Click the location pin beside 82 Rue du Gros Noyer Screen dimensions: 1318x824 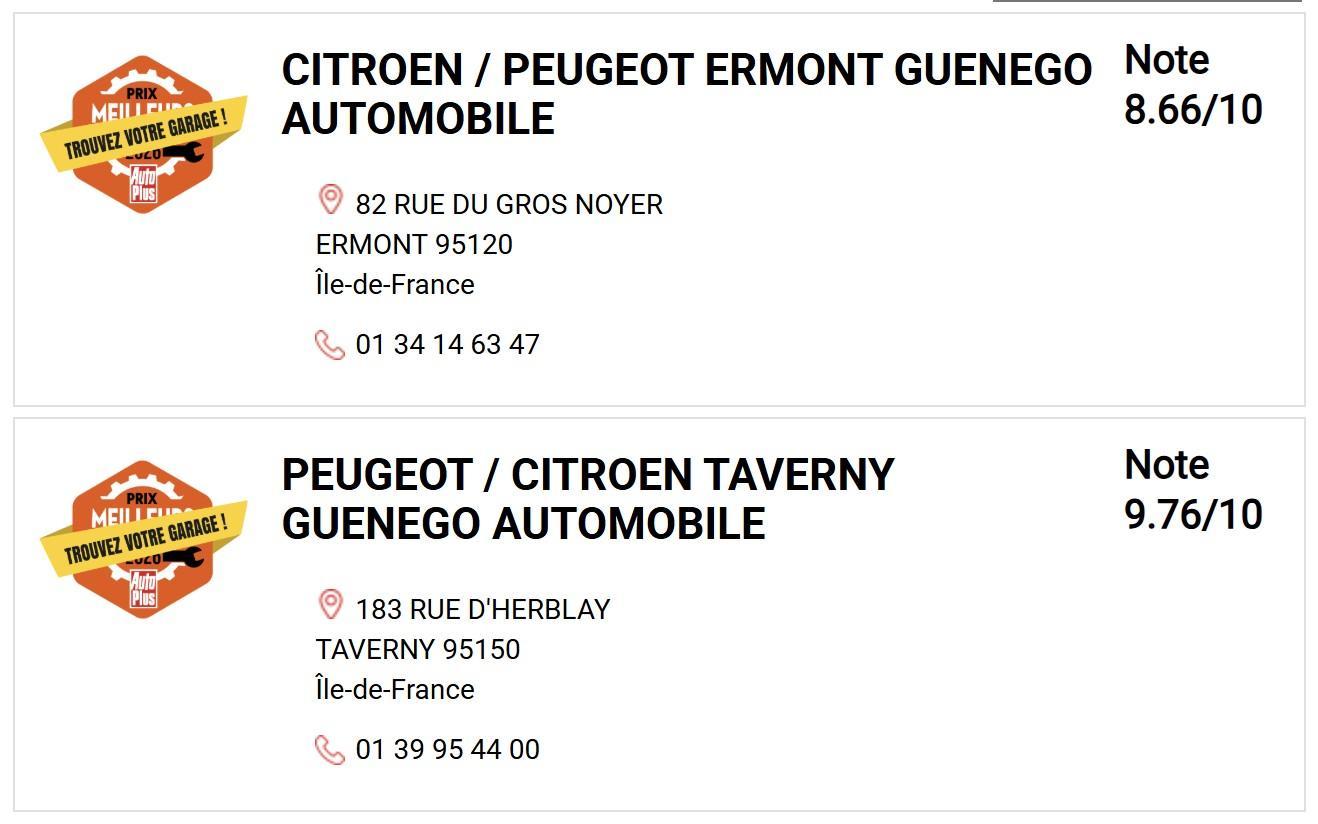(x=330, y=200)
